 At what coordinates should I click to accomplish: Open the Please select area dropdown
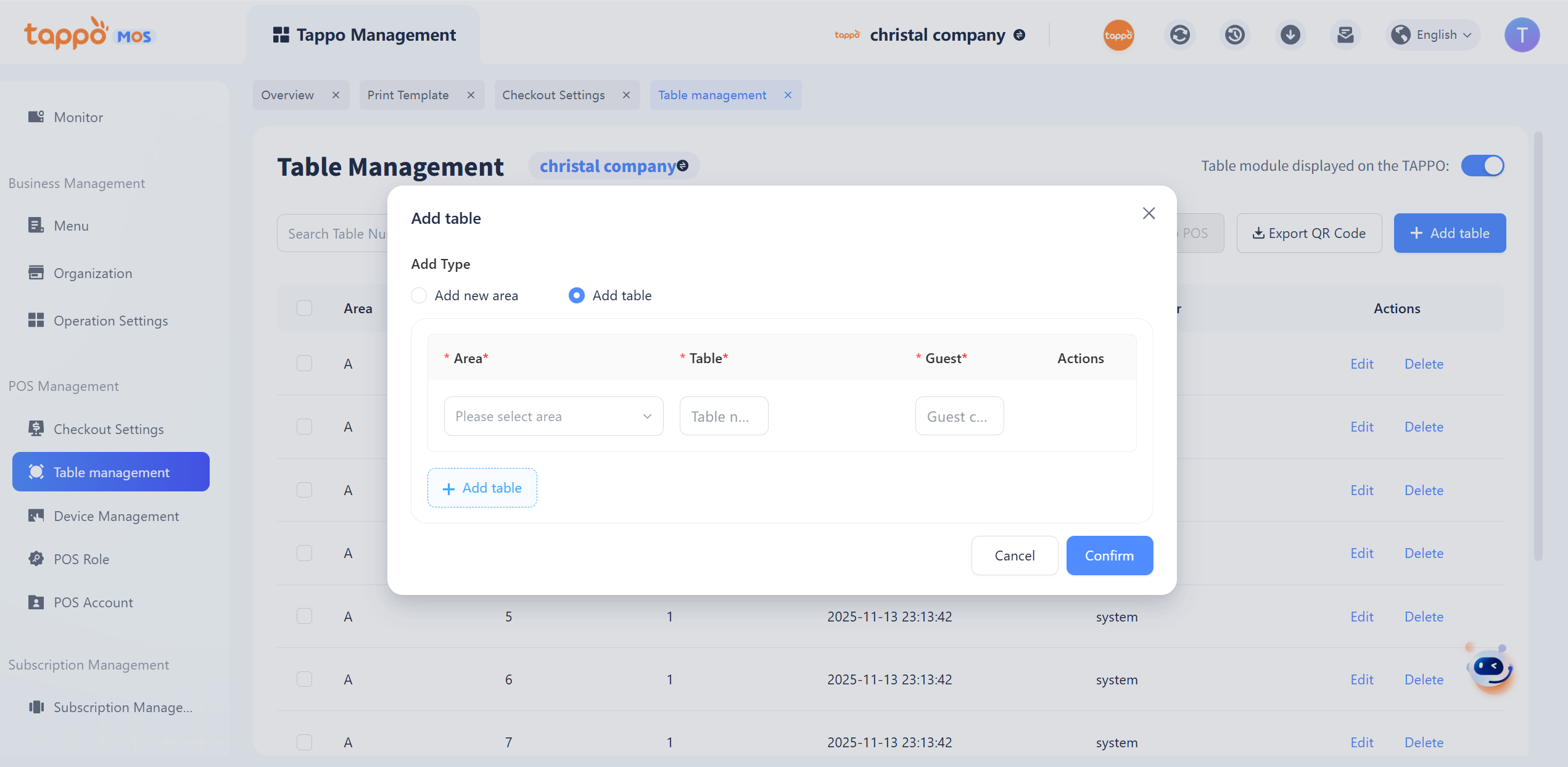click(553, 416)
